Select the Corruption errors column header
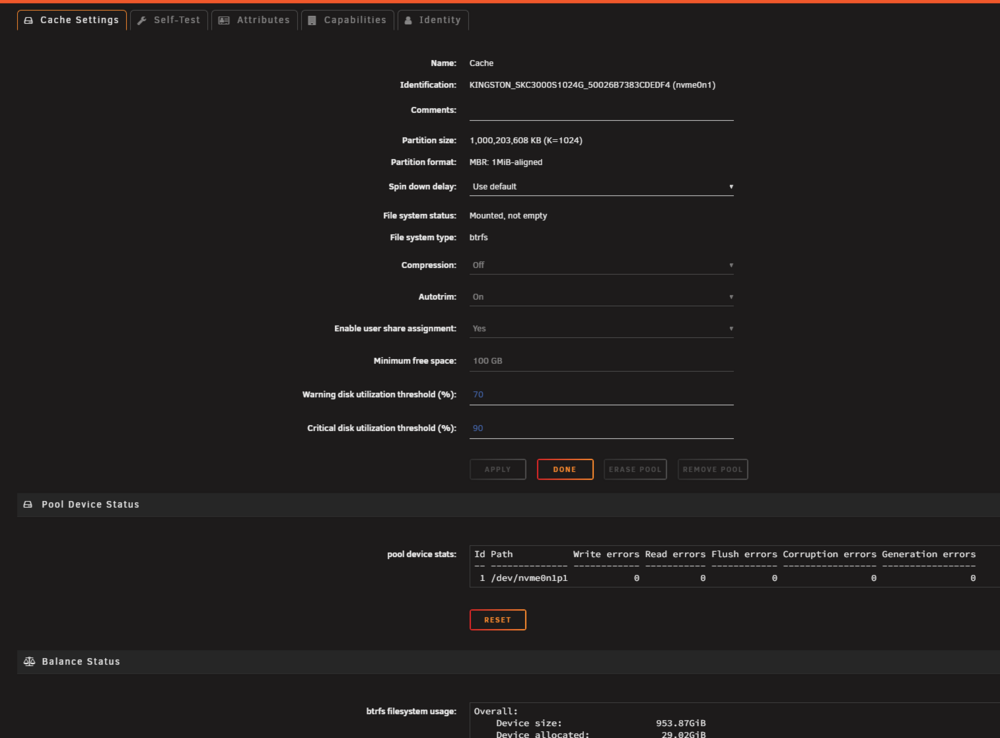 [x=829, y=554]
